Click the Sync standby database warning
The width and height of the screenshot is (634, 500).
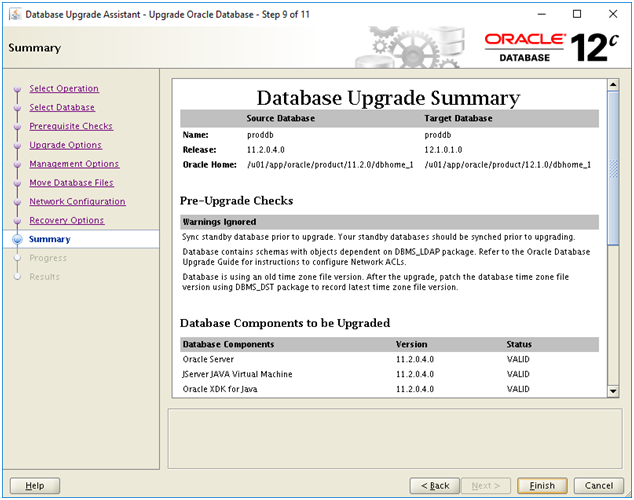click(x=378, y=237)
